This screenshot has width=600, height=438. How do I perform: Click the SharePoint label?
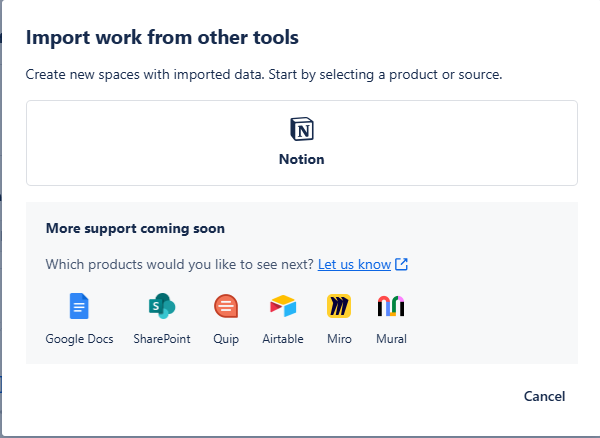pos(162,339)
